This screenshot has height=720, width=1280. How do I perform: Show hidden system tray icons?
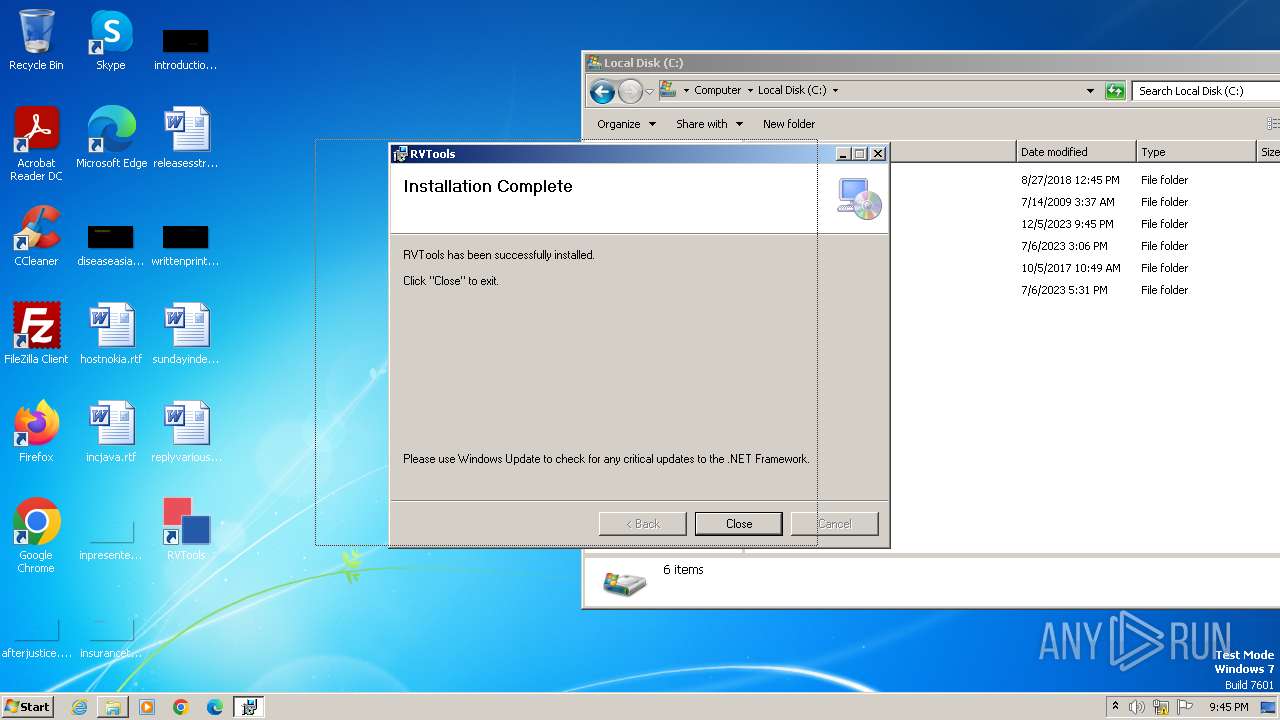tap(1115, 707)
